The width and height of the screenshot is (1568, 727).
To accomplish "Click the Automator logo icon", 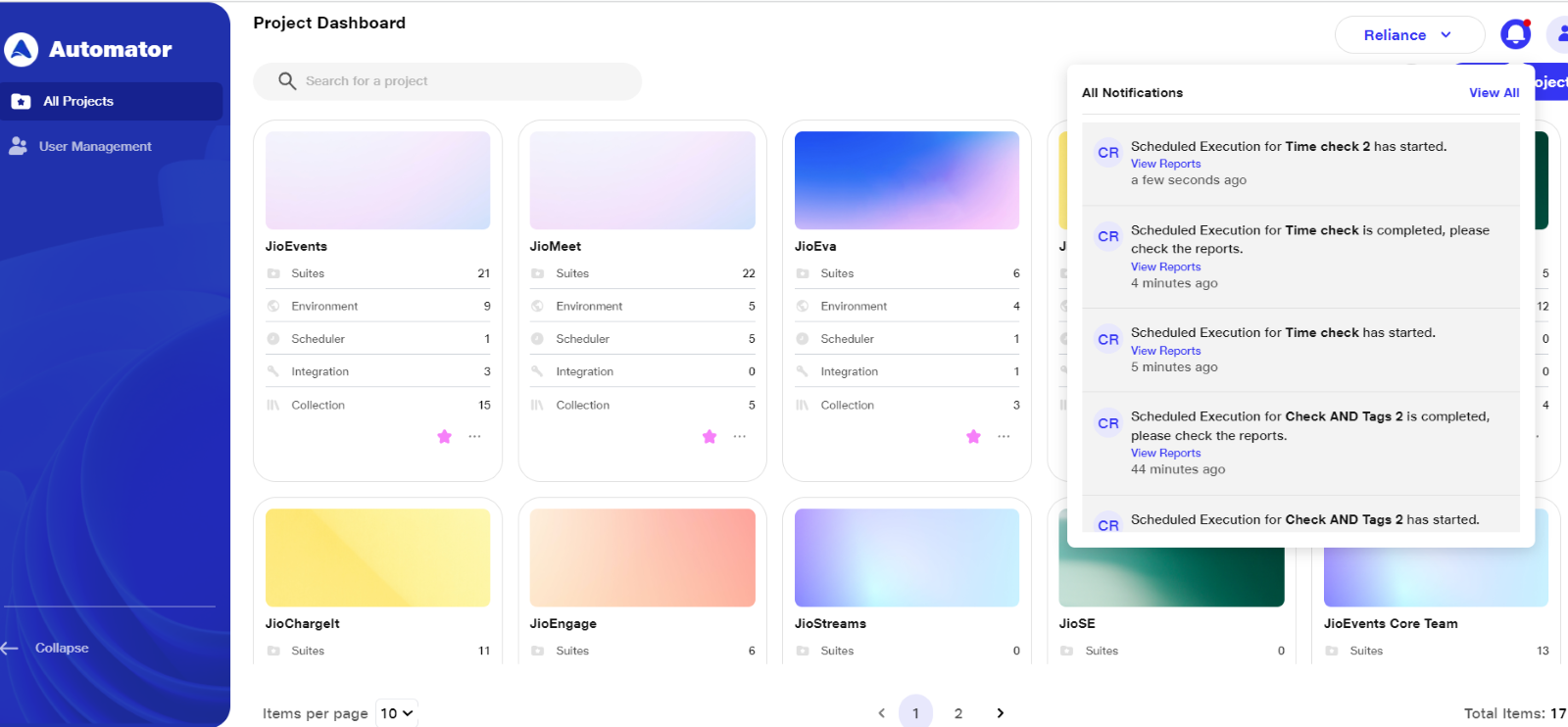I will [x=21, y=49].
